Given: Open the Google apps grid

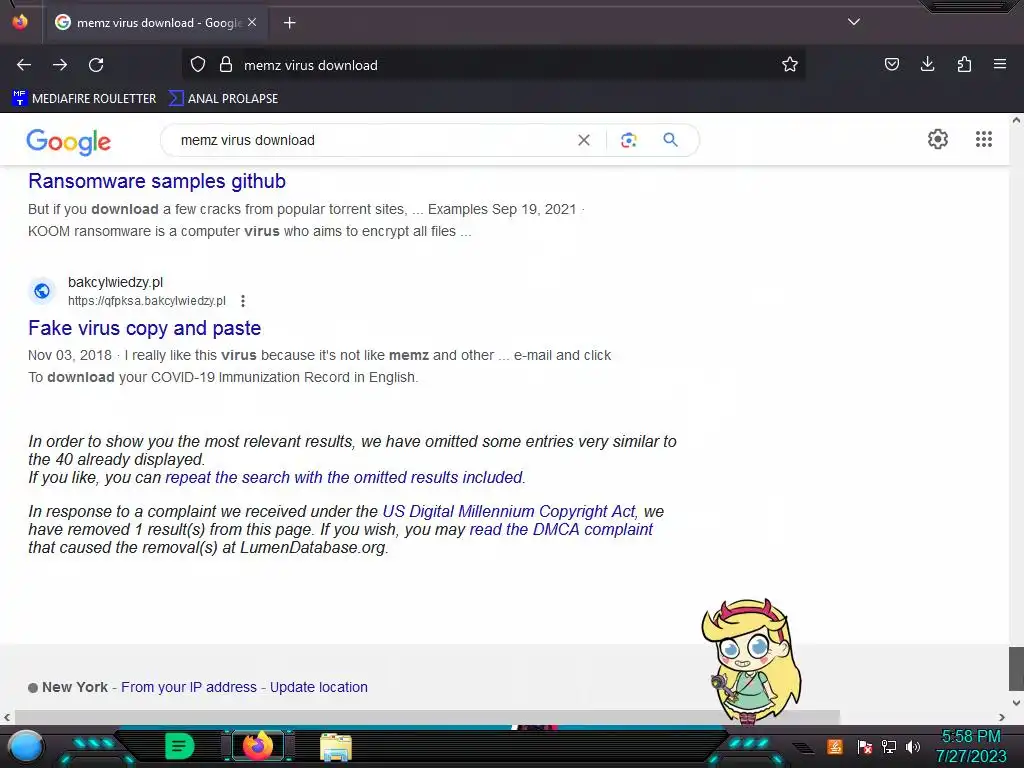Looking at the screenshot, I should click(x=984, y=139).
